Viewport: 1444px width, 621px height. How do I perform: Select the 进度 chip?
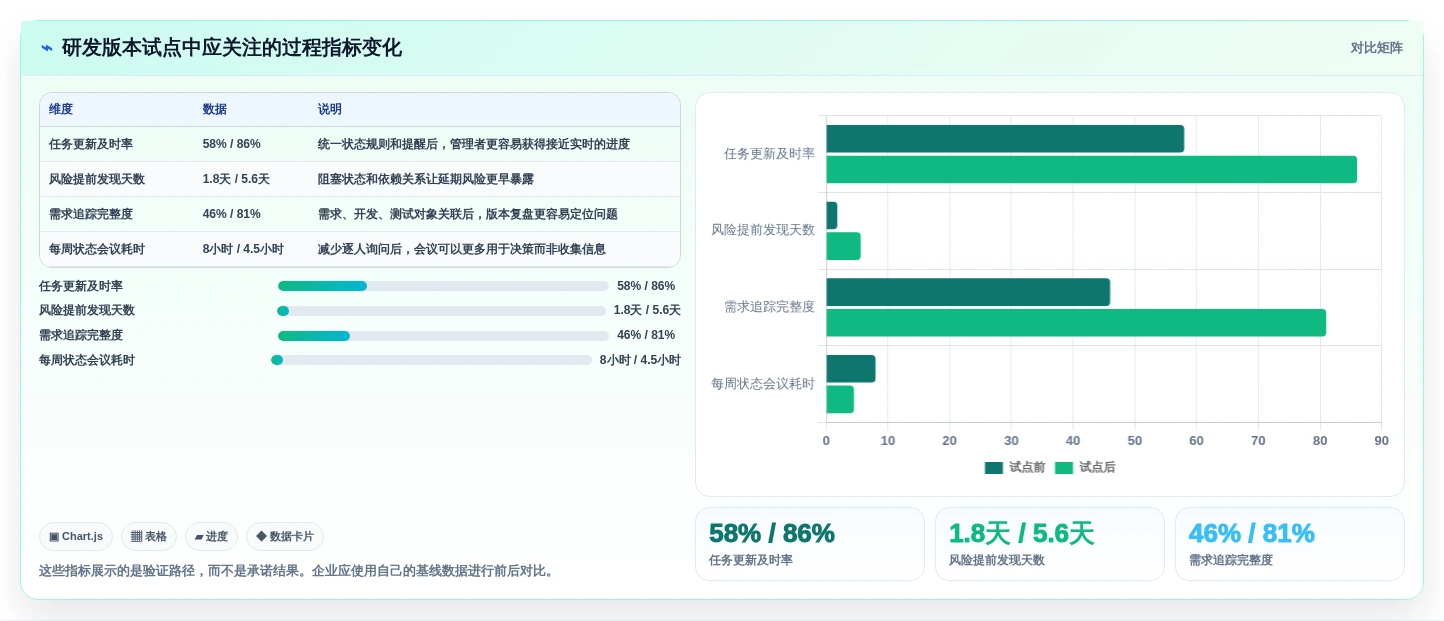tap(211, 537)
